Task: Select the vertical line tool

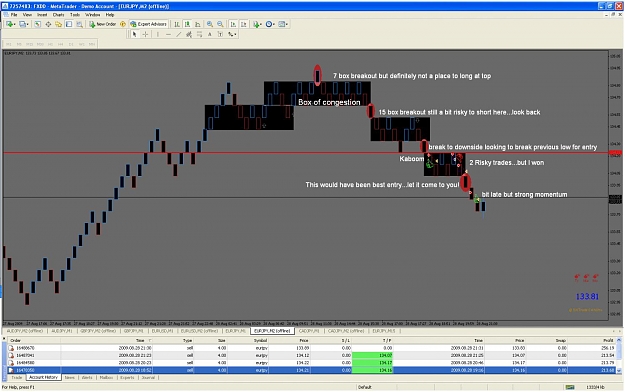Action: (x=158, y=34)
